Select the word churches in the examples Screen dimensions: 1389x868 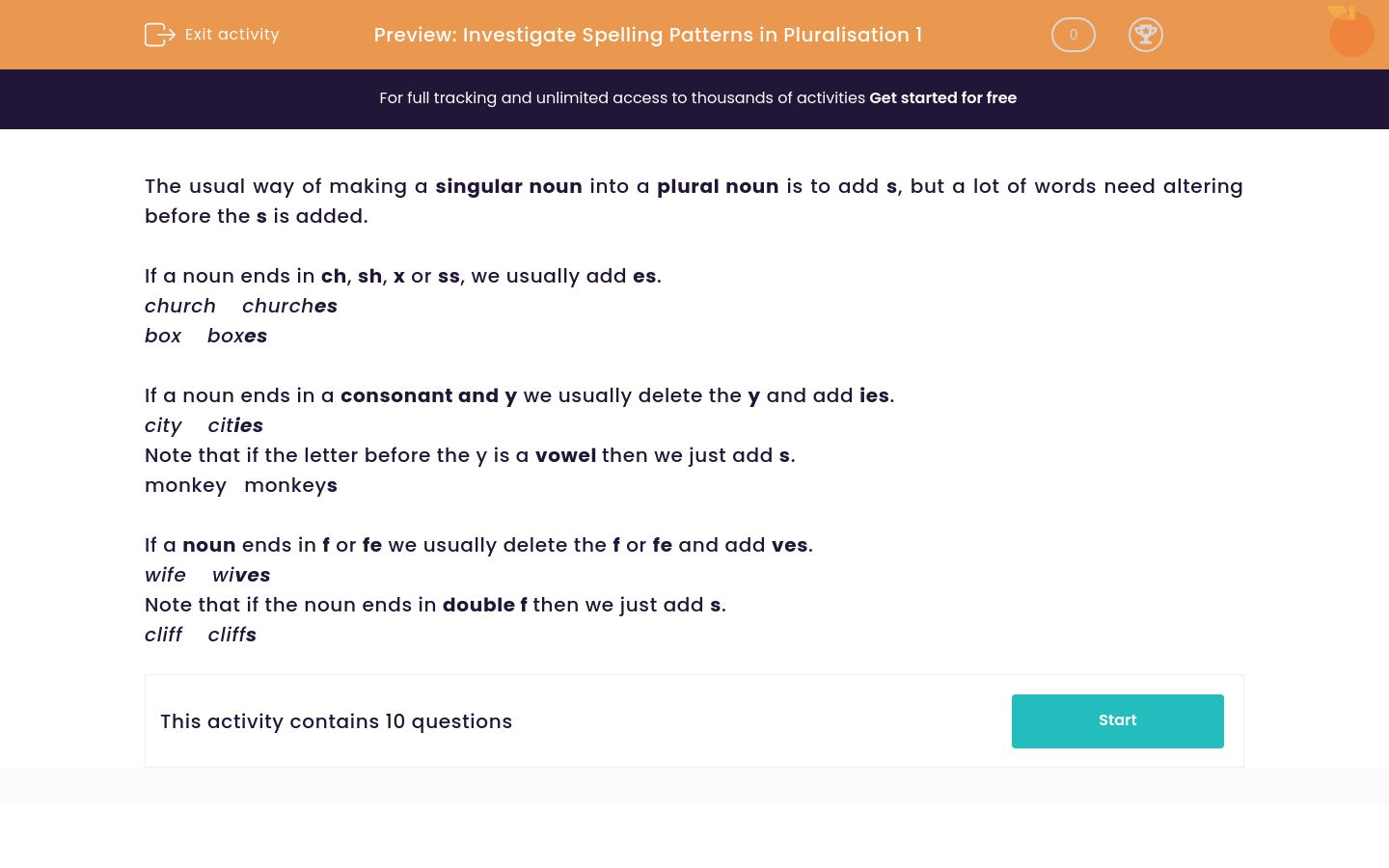coord(289,306)
